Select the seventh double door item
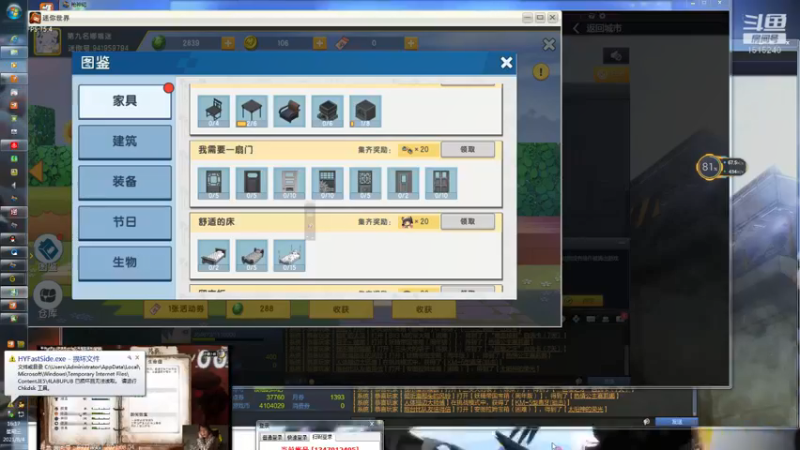 [441, 183]
